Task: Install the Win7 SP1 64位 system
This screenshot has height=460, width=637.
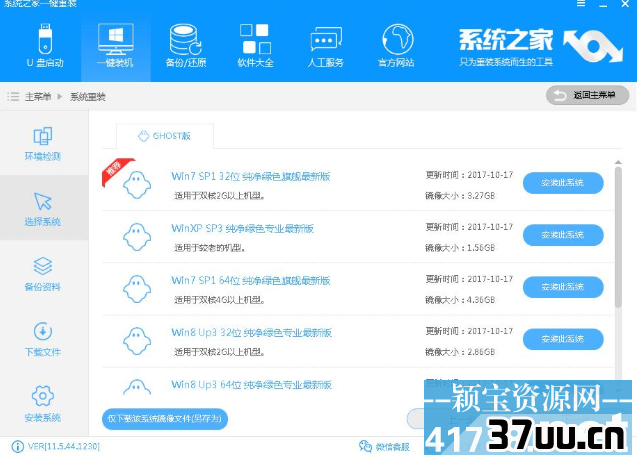Action: pyautogui.click(x=563, y=287)
